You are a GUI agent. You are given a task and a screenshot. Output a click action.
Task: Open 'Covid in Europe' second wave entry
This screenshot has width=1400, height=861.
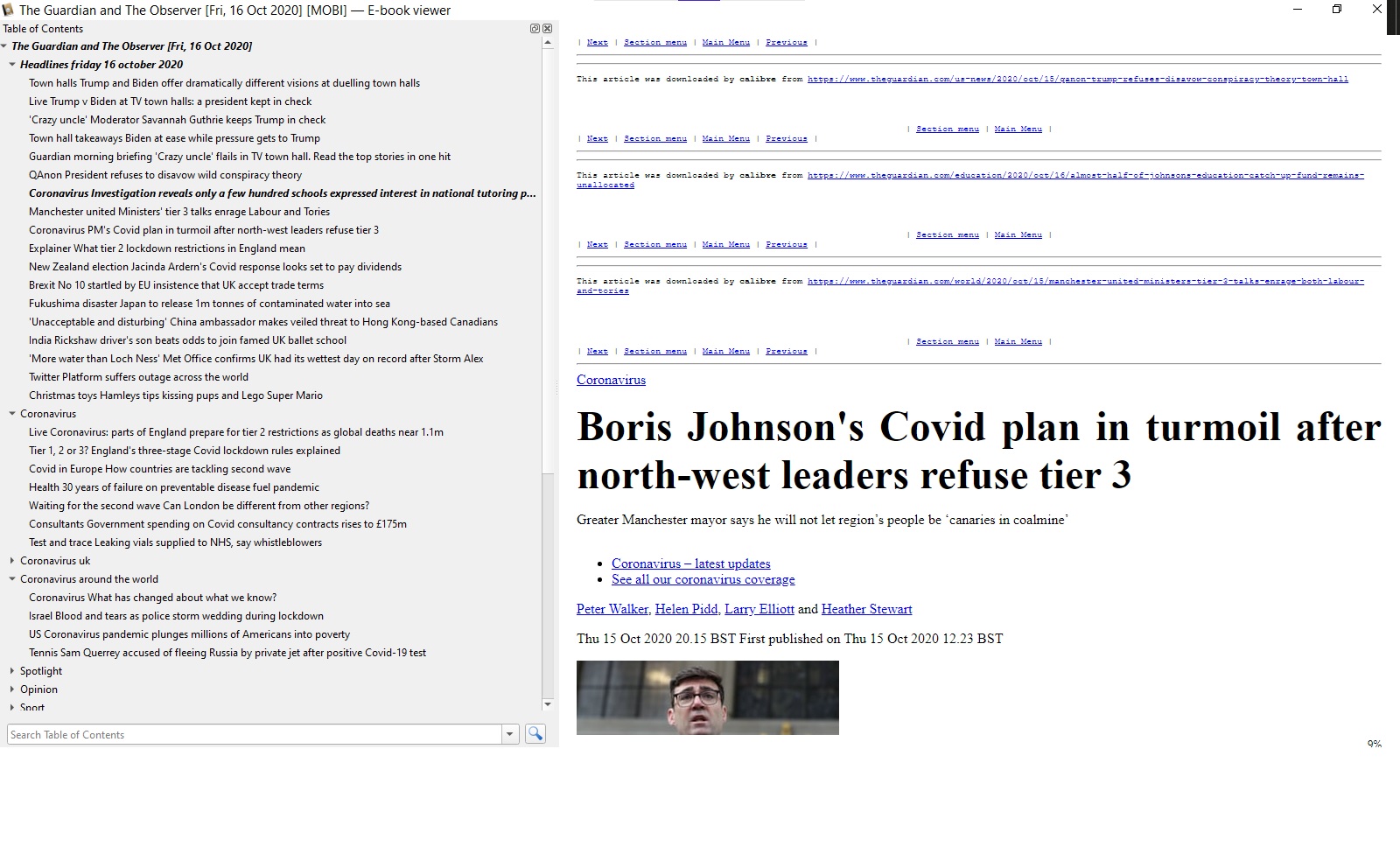click(x=159, y=469)
